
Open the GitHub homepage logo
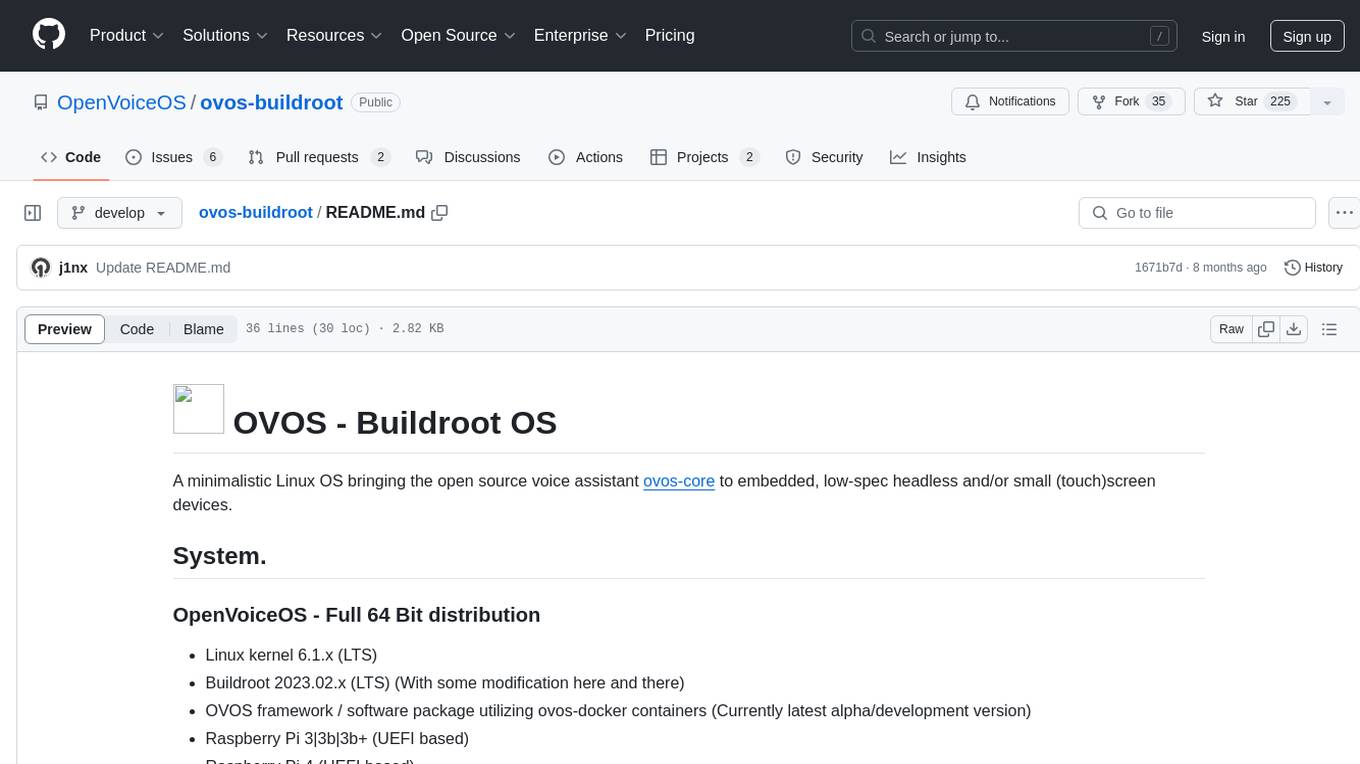[49, 35]
